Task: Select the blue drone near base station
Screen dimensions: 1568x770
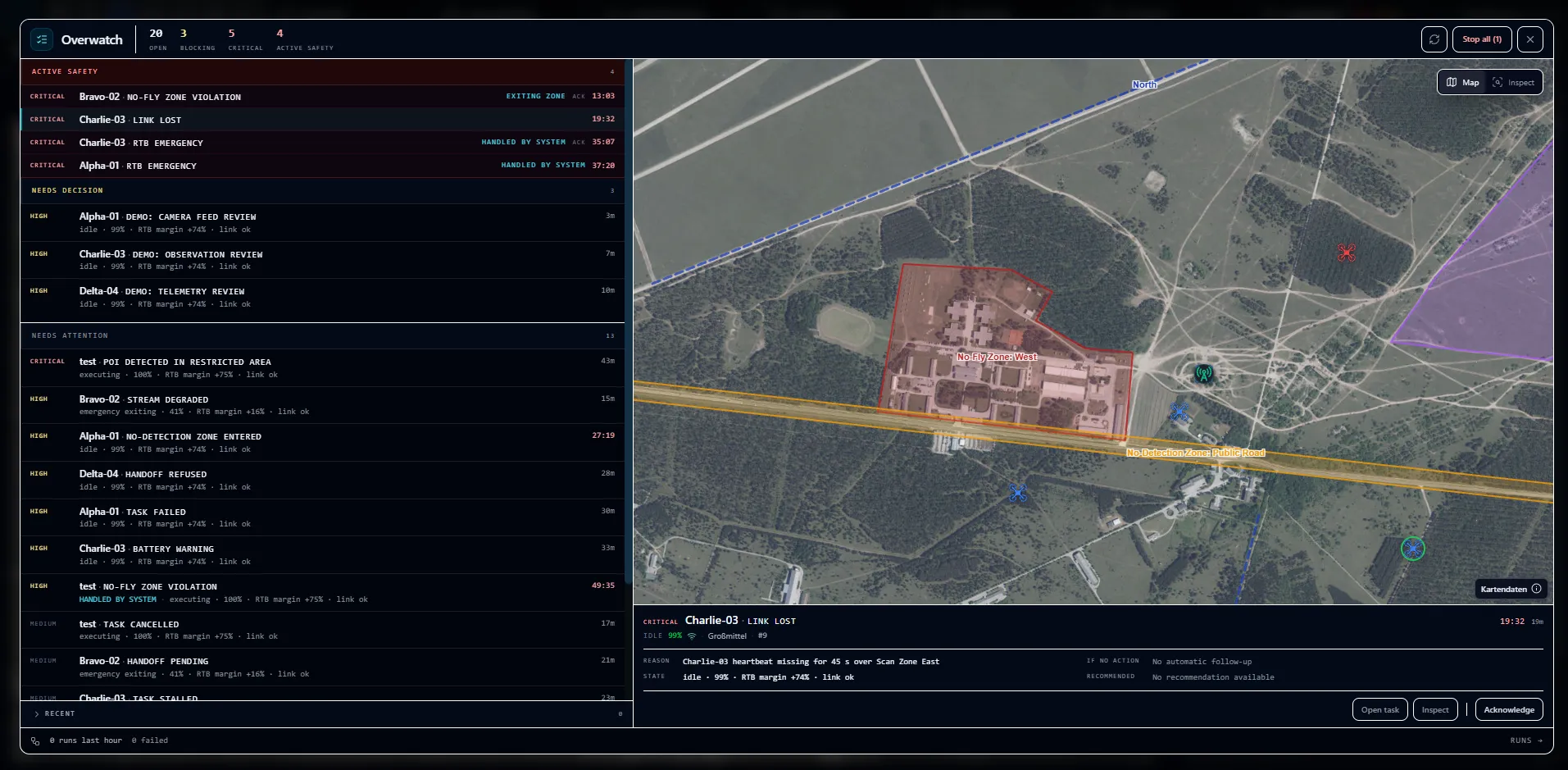Action: tap(1179, 412)
